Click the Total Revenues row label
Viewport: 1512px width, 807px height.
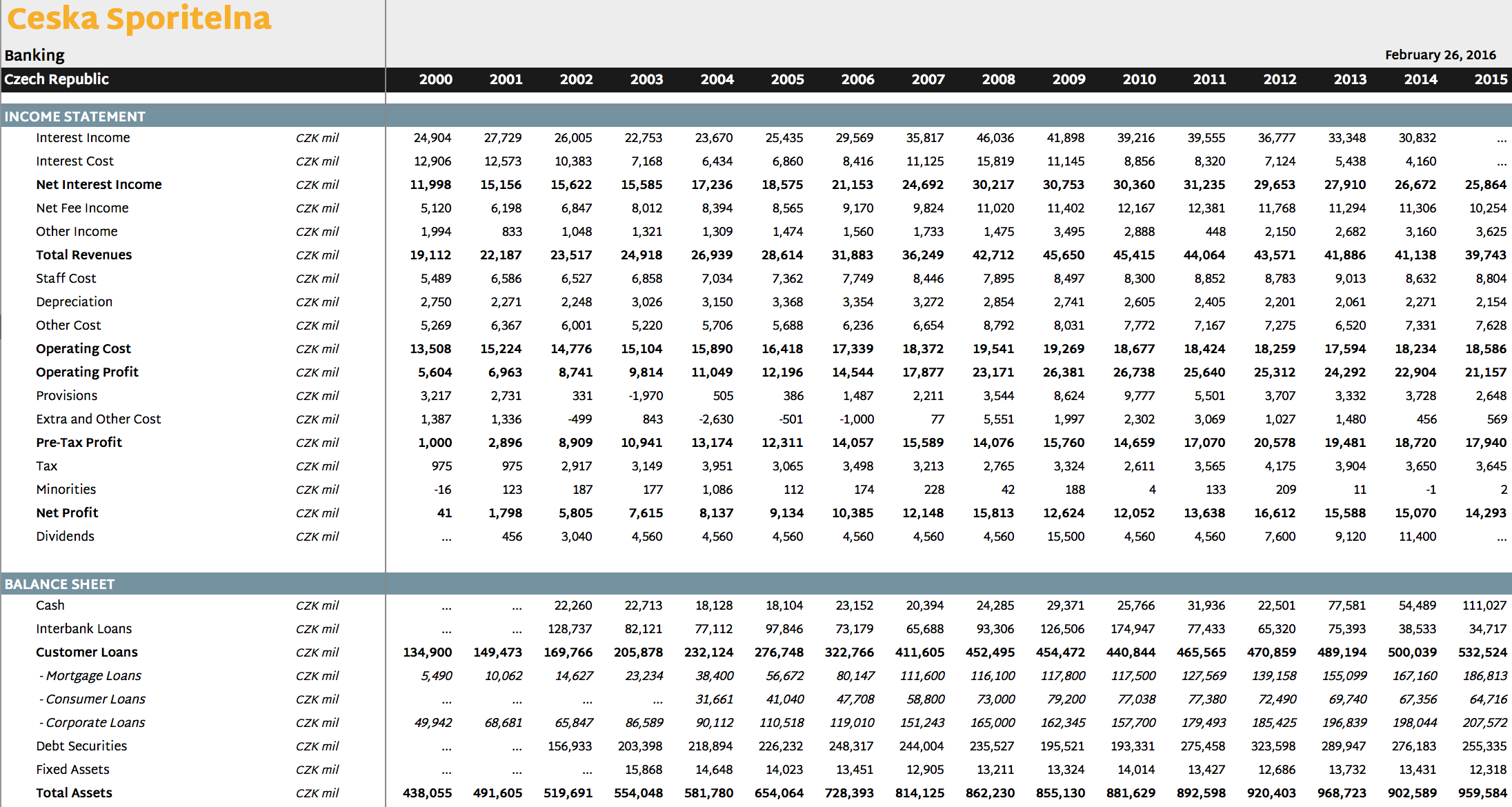(83, 255)
